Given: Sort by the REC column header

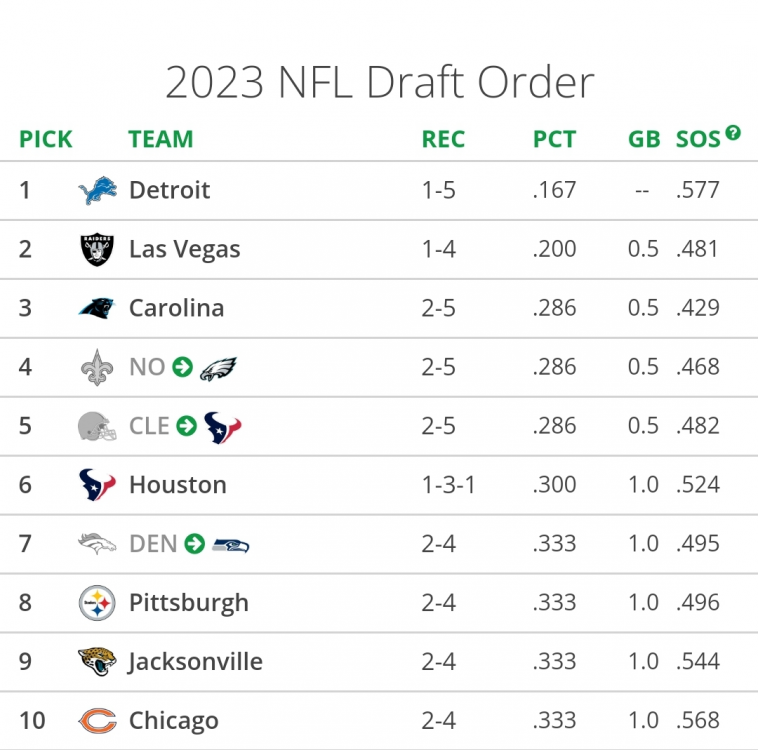Looking at the screenshot, I should pos(443,139).
